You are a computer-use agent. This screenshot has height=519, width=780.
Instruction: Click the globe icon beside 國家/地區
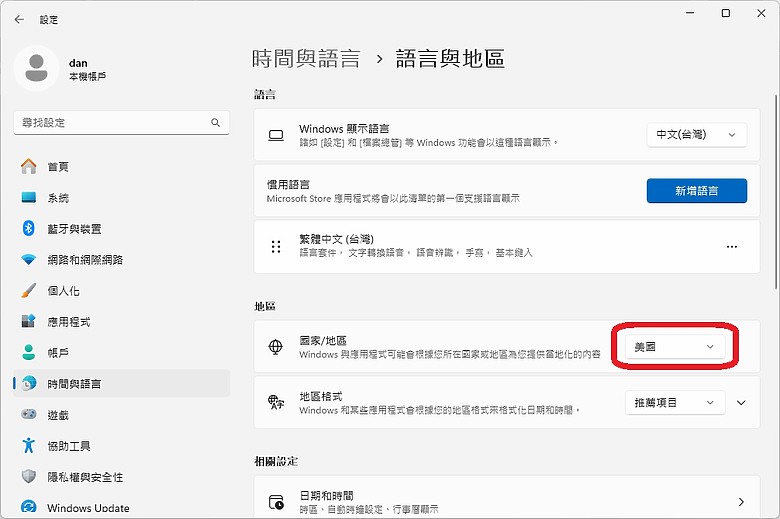point(276,346)
